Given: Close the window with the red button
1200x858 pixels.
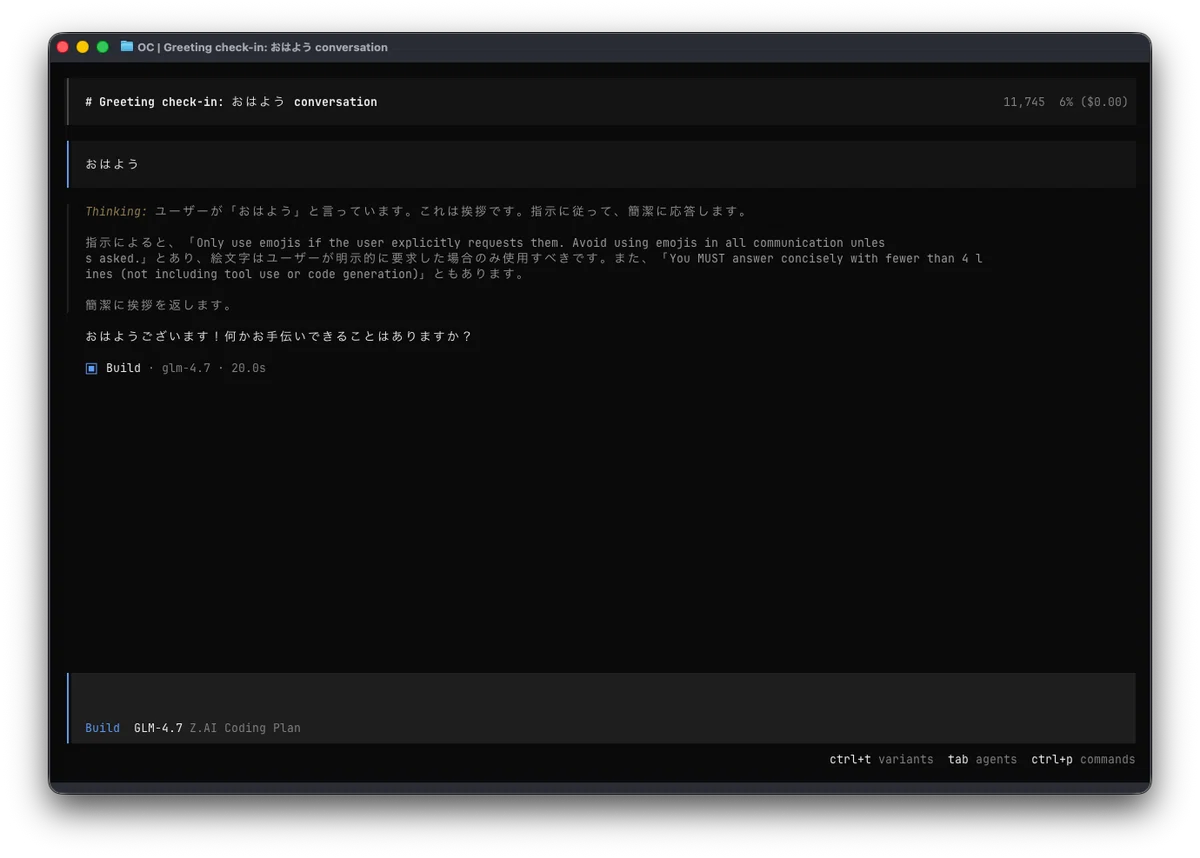Looking at the screenshot, I should [63, 47].
